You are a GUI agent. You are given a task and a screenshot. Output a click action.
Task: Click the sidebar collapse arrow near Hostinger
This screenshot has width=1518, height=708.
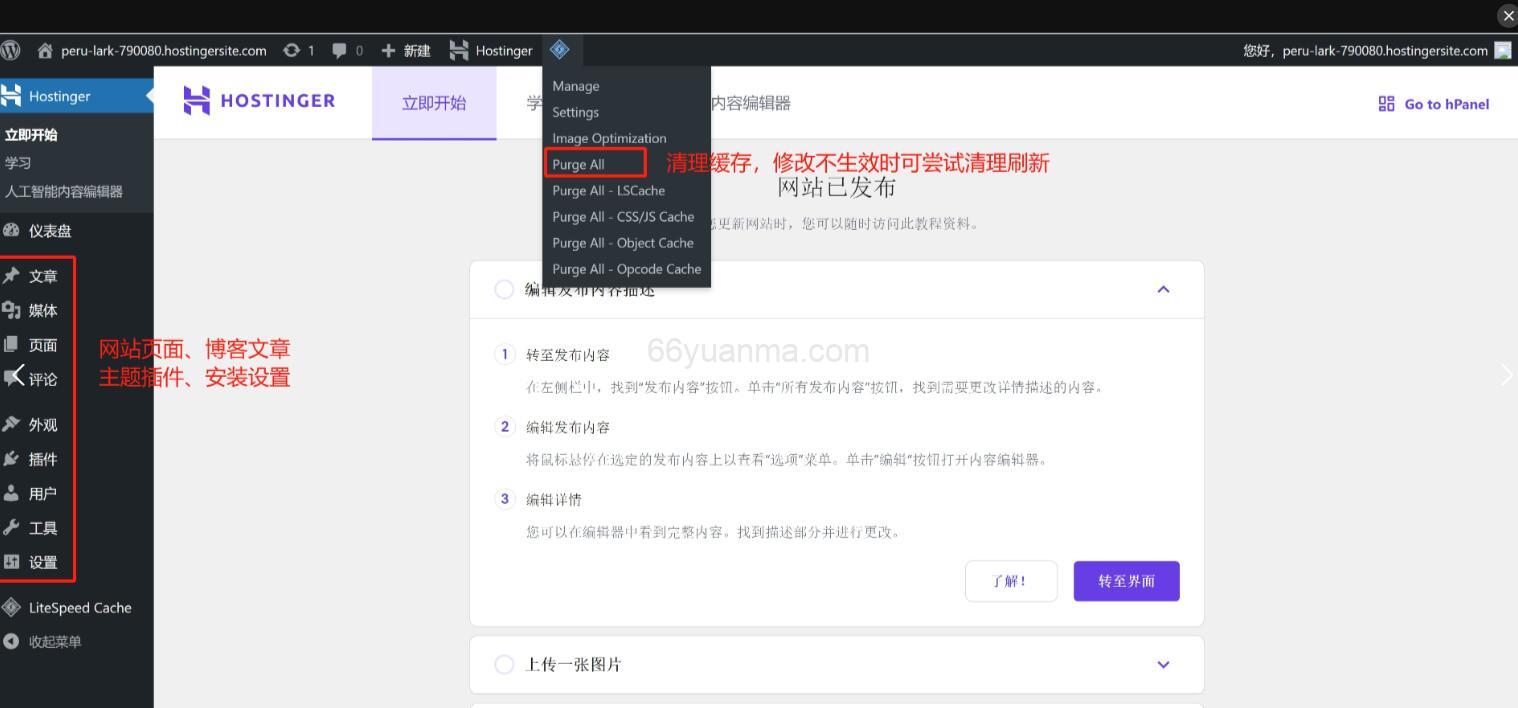[147, 95]
